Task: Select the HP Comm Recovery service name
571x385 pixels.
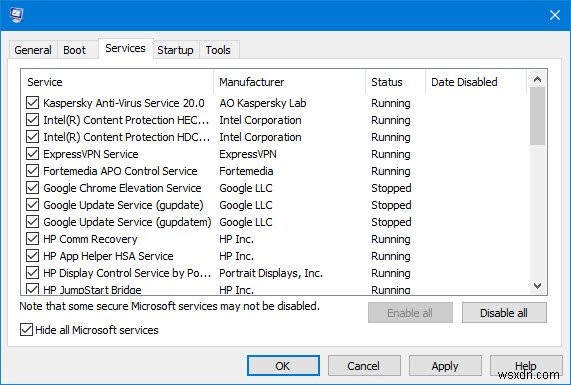Action: [x=90, y=239]
